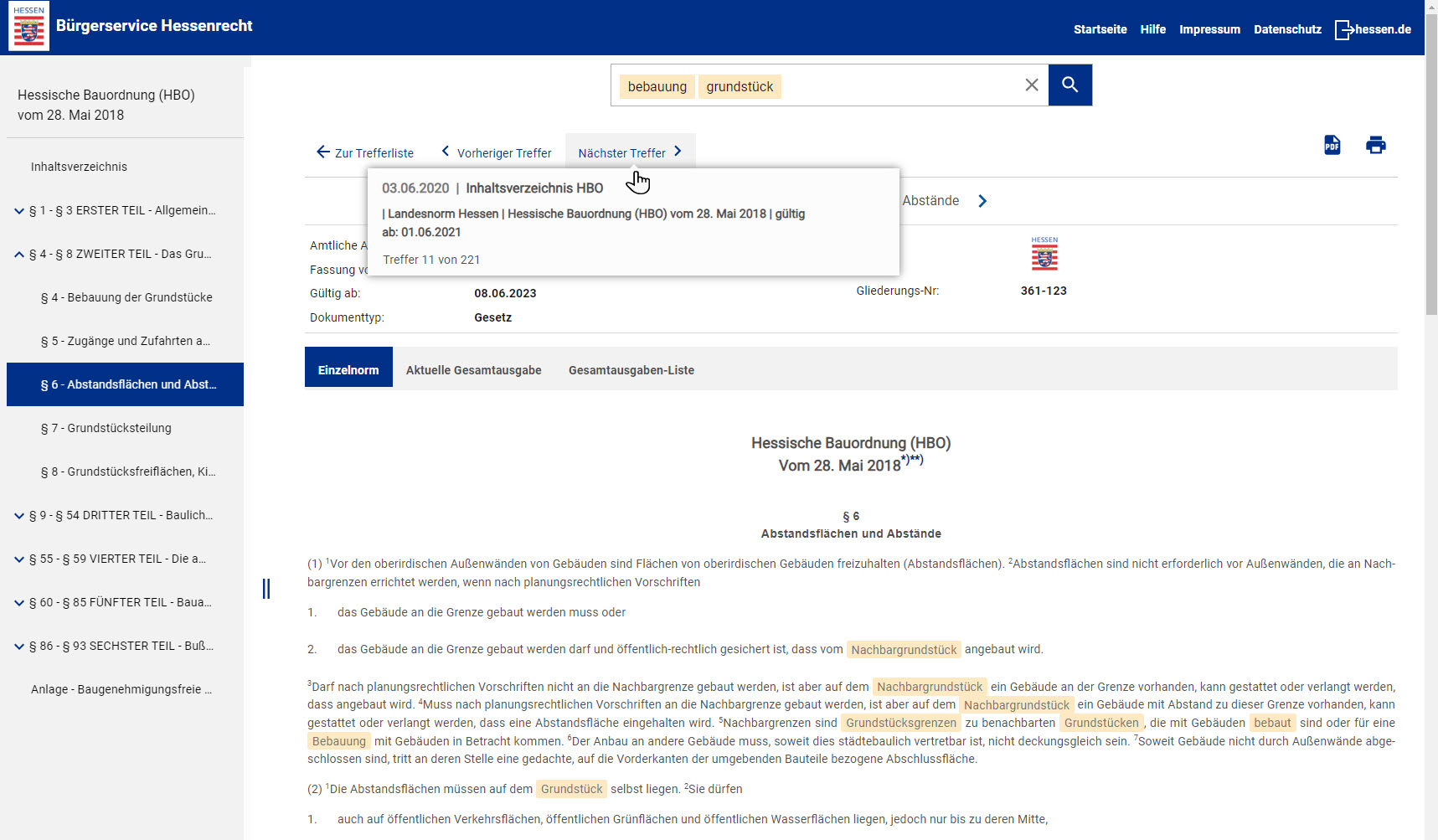Go to Vorheriger Treffer
1438x840 pixels.
496,152
